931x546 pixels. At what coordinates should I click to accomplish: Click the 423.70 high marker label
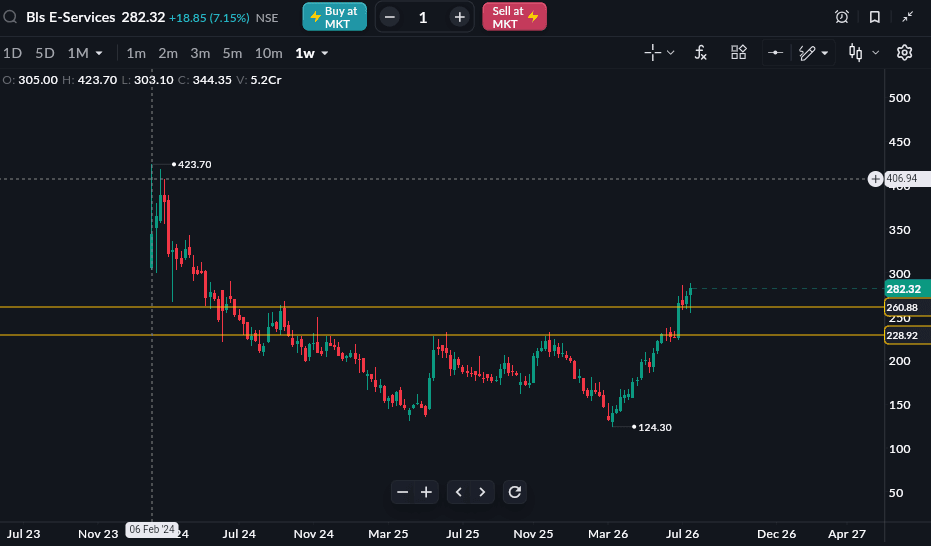[x=194, y=164]
